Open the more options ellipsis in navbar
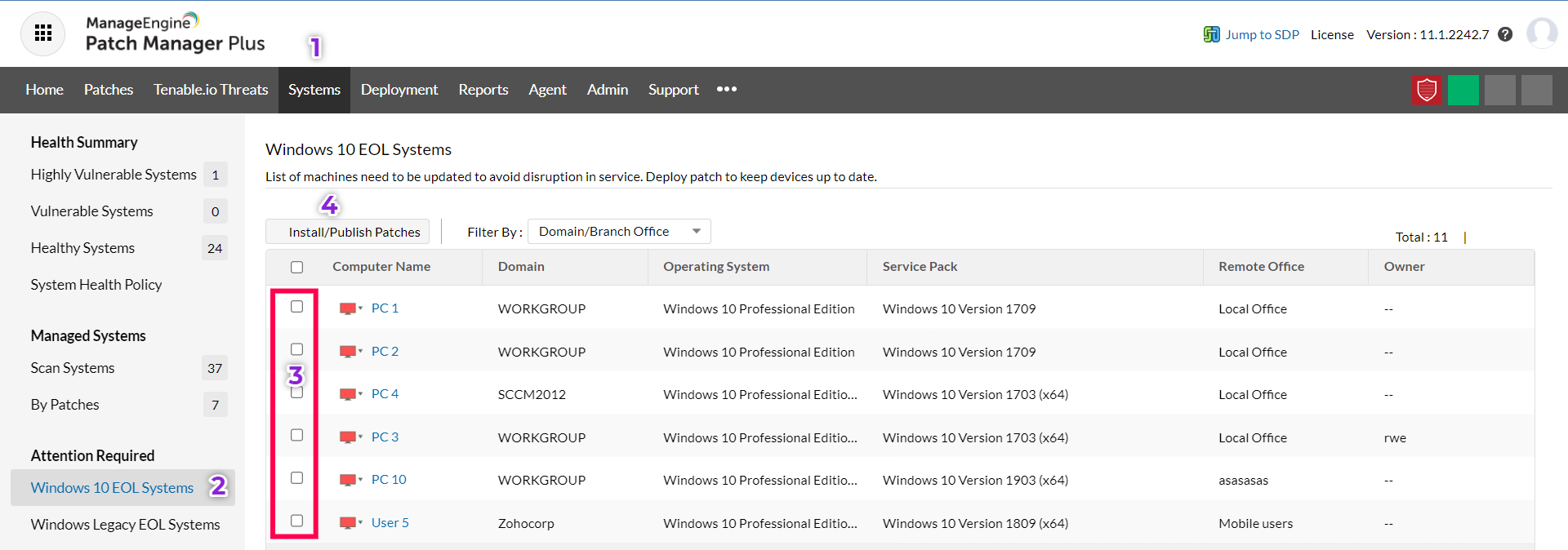The image size is (1568, 550). (x=727, y=89)
